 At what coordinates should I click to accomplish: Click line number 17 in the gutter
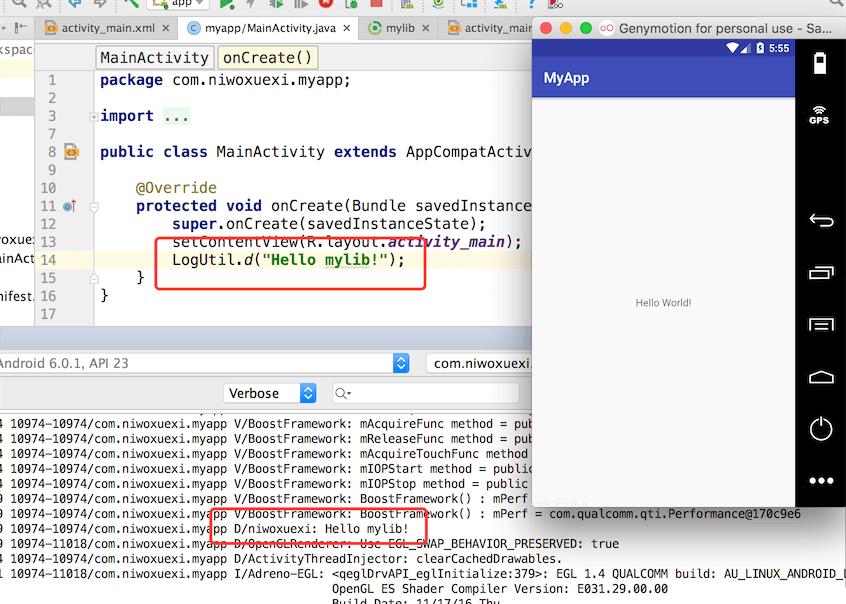[x=49, y=314]
